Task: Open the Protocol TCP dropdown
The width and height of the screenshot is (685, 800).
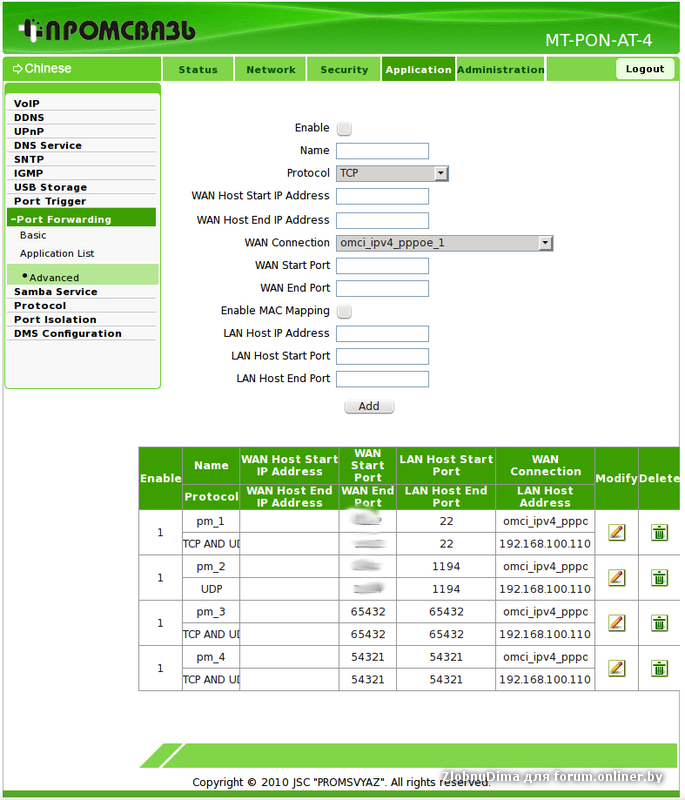Action: (x=392, y=173)
